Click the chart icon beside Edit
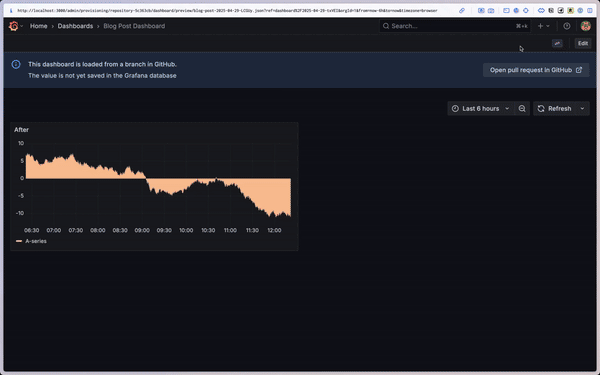The width and height of the screenshot is (600, 375). (x=557, y=43)
